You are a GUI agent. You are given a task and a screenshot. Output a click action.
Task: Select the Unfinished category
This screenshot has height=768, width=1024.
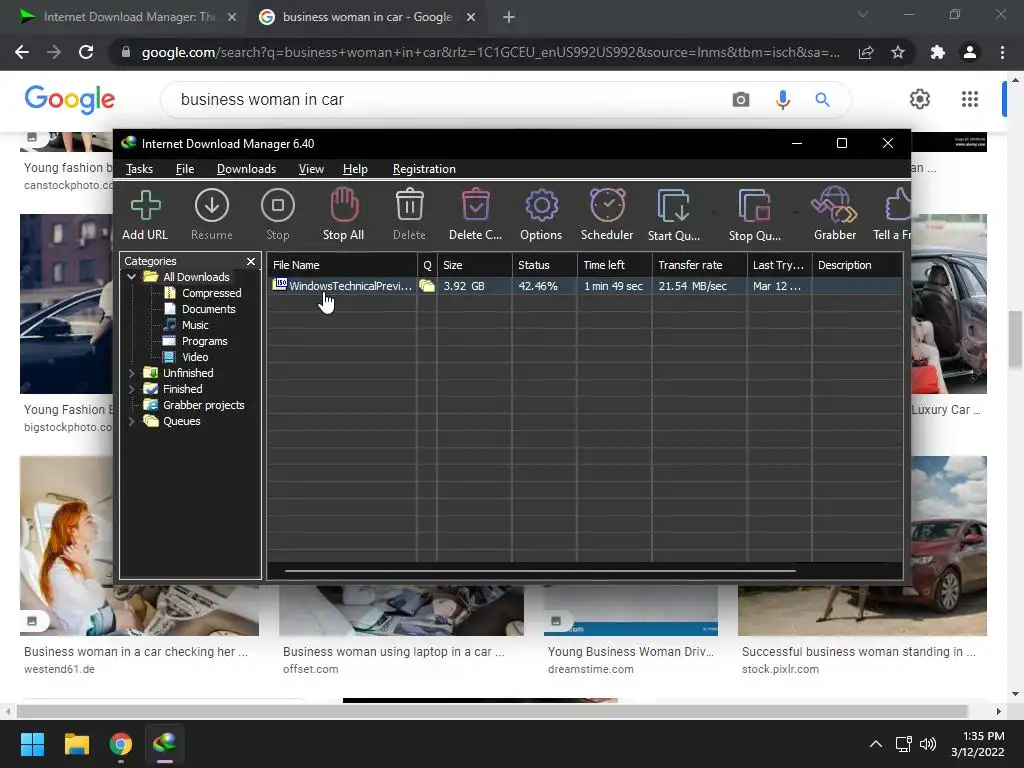[x=188, y=373]
